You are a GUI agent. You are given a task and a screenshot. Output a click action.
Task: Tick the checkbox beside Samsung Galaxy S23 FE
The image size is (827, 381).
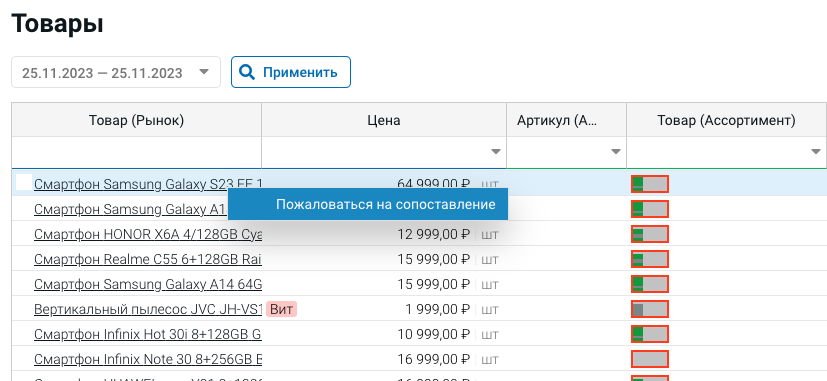(24, 182)
